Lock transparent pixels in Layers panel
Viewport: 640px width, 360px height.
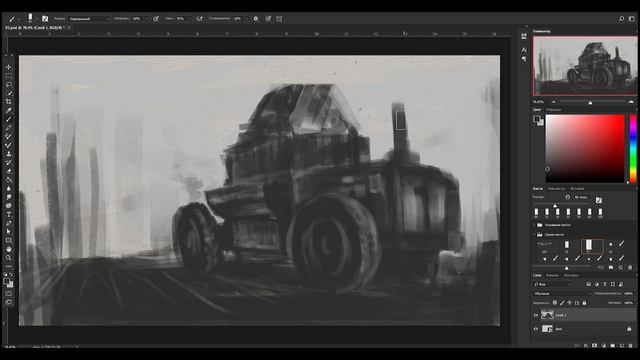[555, 303]
